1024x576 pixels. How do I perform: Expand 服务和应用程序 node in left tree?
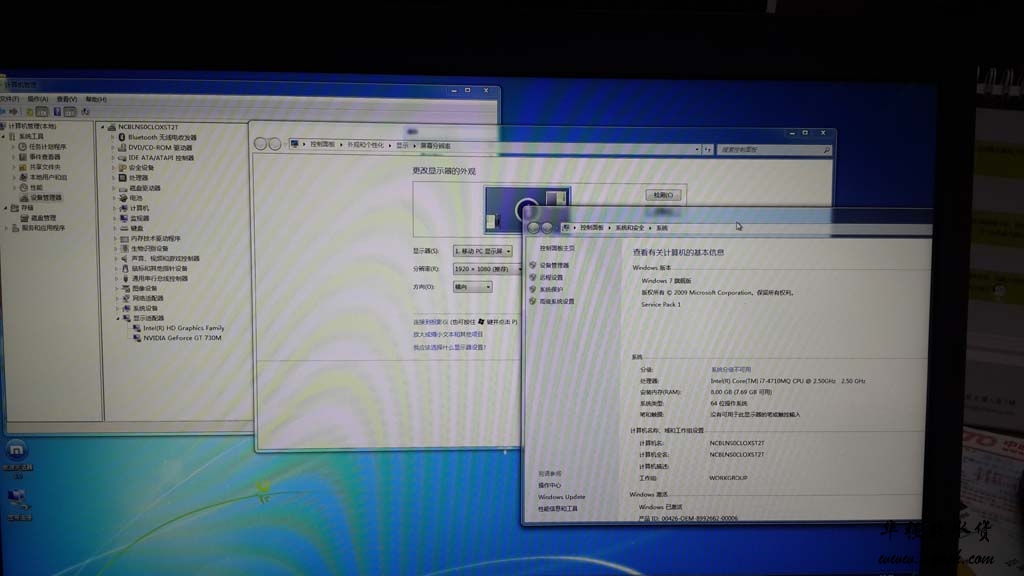[7, 228]
